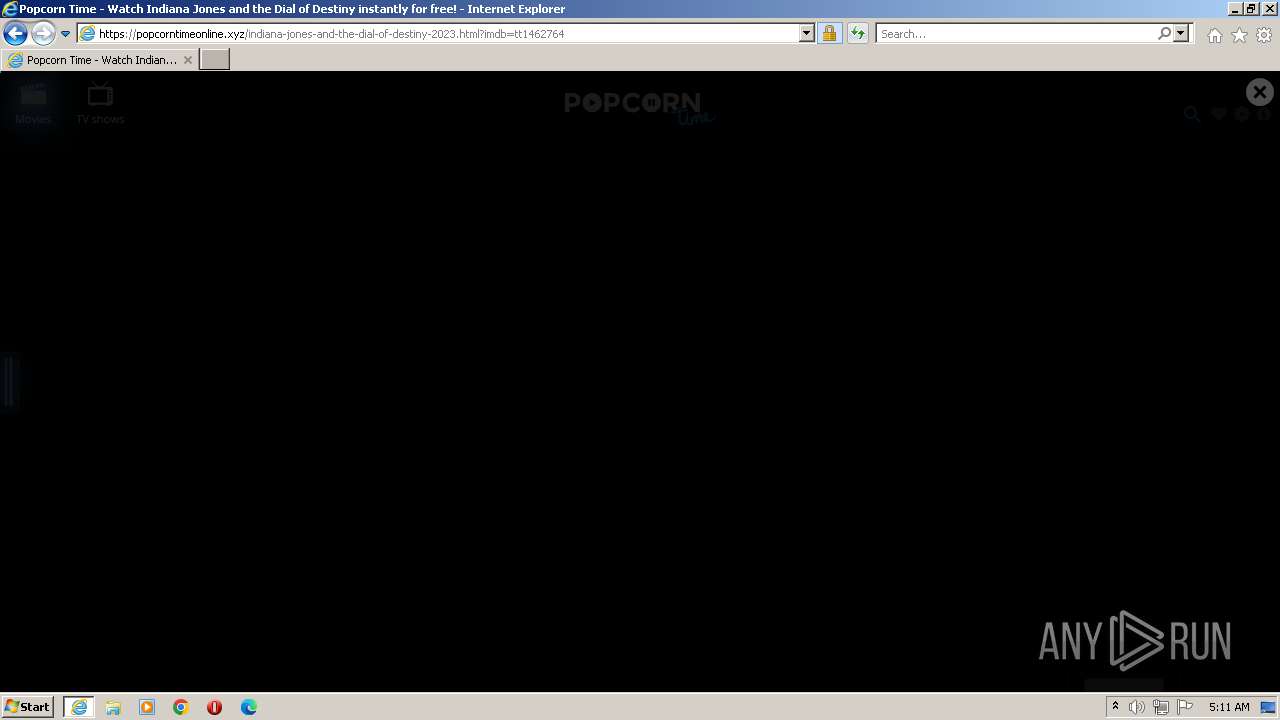
Task: Open the volume speaker tray icon
Action: click(1137, 707)
